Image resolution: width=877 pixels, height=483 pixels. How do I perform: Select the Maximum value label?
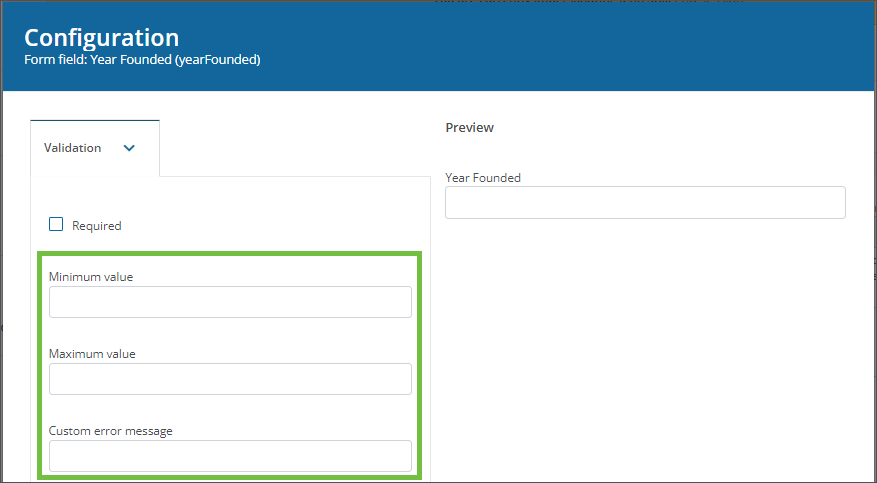pos(92,354)
